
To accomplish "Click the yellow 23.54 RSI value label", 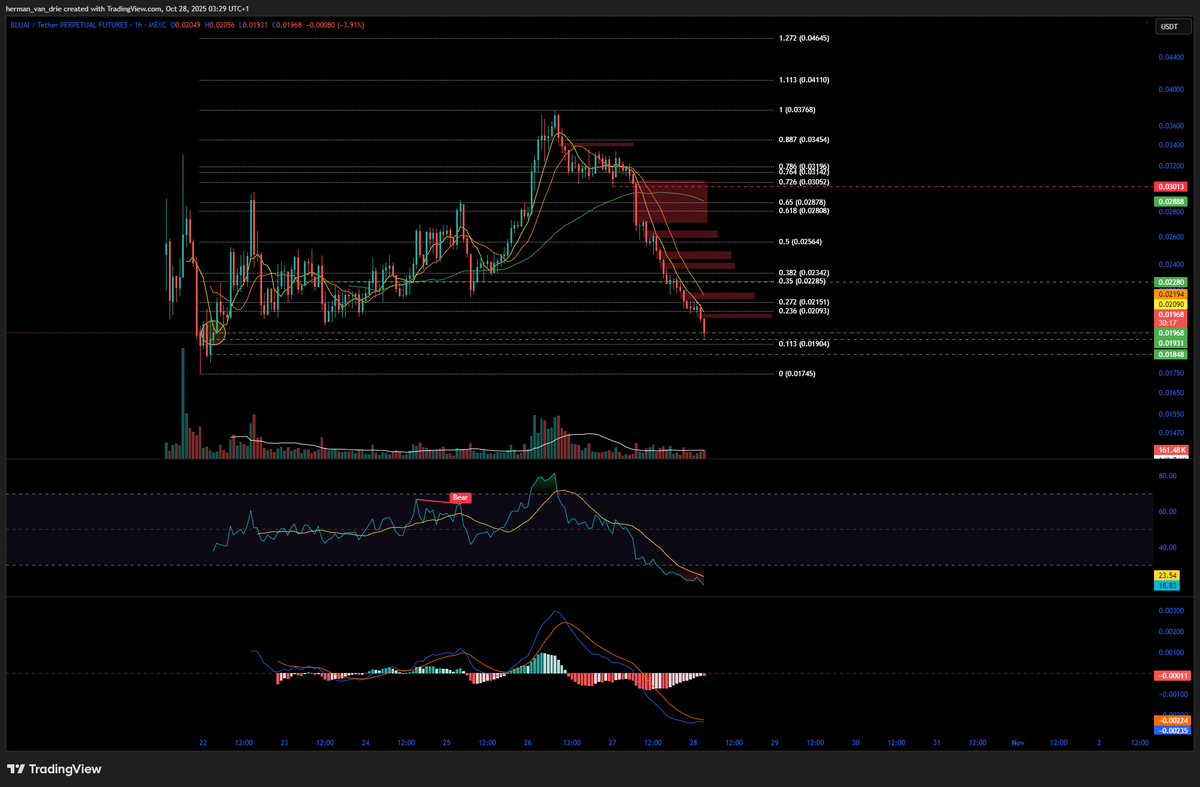I will pyautogui.click(x=1166, y=576).
